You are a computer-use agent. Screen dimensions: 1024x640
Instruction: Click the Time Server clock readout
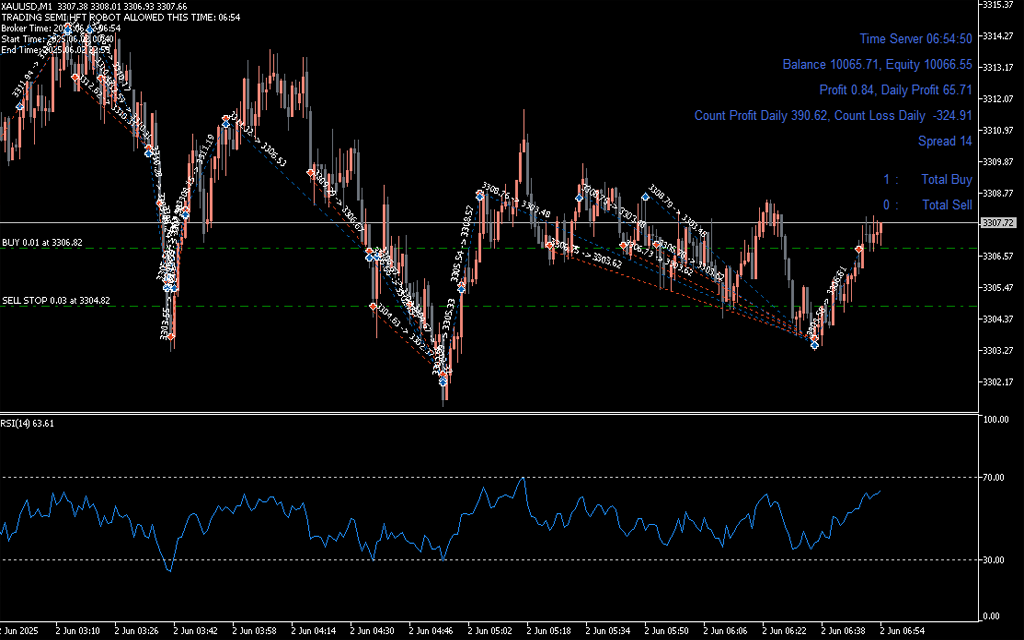[x=915, y=39]
